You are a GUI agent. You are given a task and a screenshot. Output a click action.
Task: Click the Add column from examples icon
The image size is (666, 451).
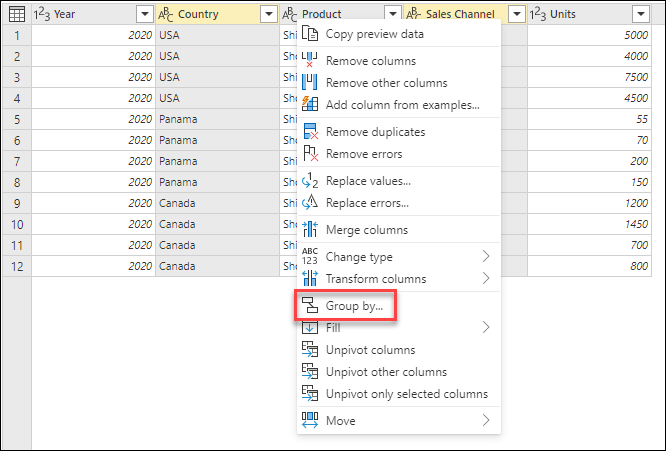point(310,104)
